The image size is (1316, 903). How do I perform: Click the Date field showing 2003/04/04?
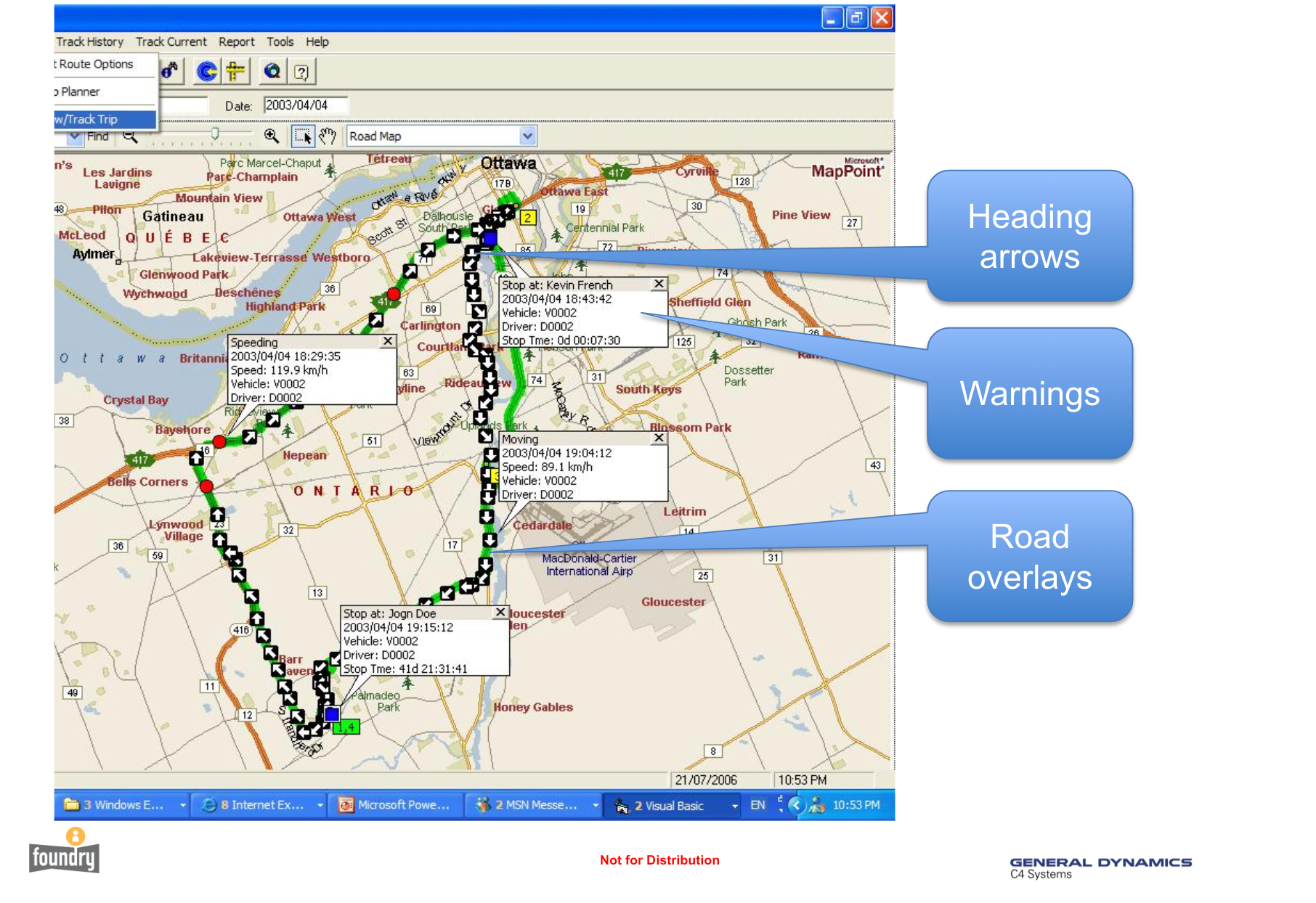click(x=306, y=105)
